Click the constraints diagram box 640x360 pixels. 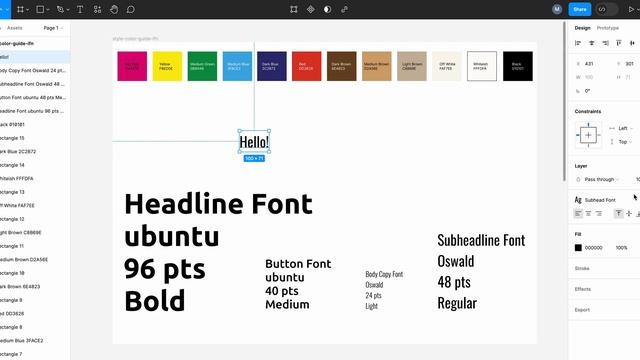pyautogui.click(x=588, y=135)
